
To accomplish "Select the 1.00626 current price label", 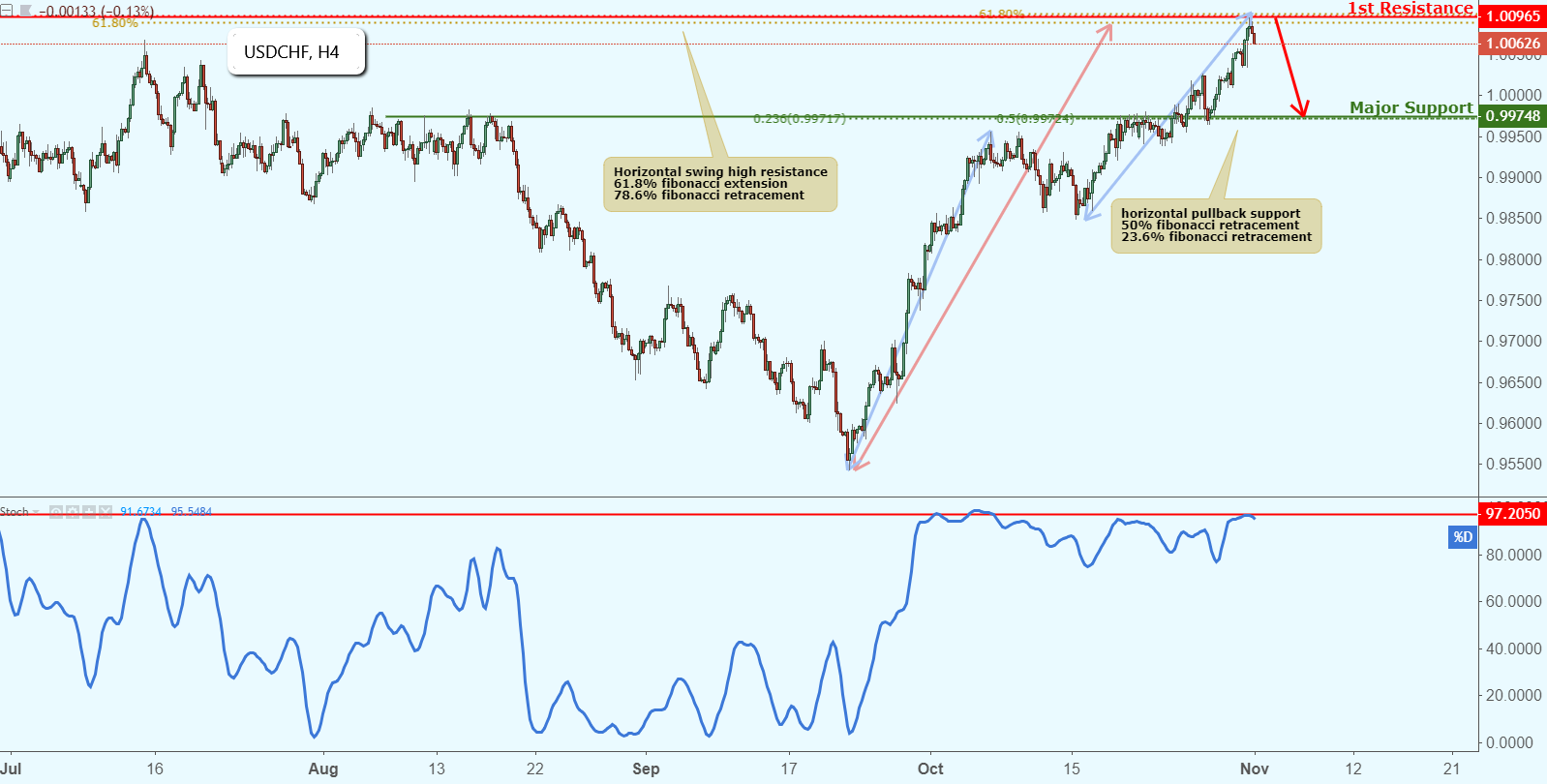I will [x=1513, y=43].
